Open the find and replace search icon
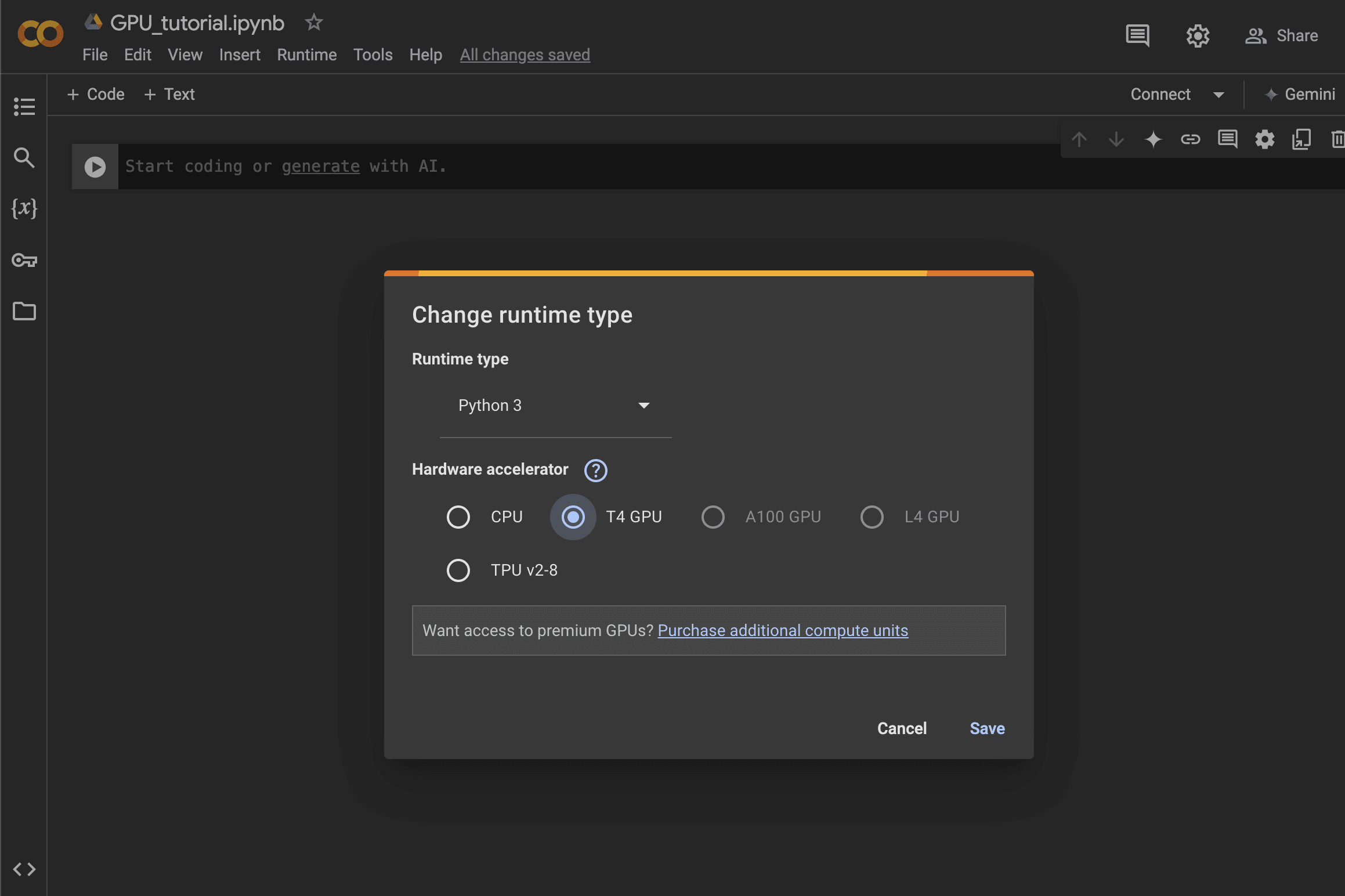 coord(24,157)
